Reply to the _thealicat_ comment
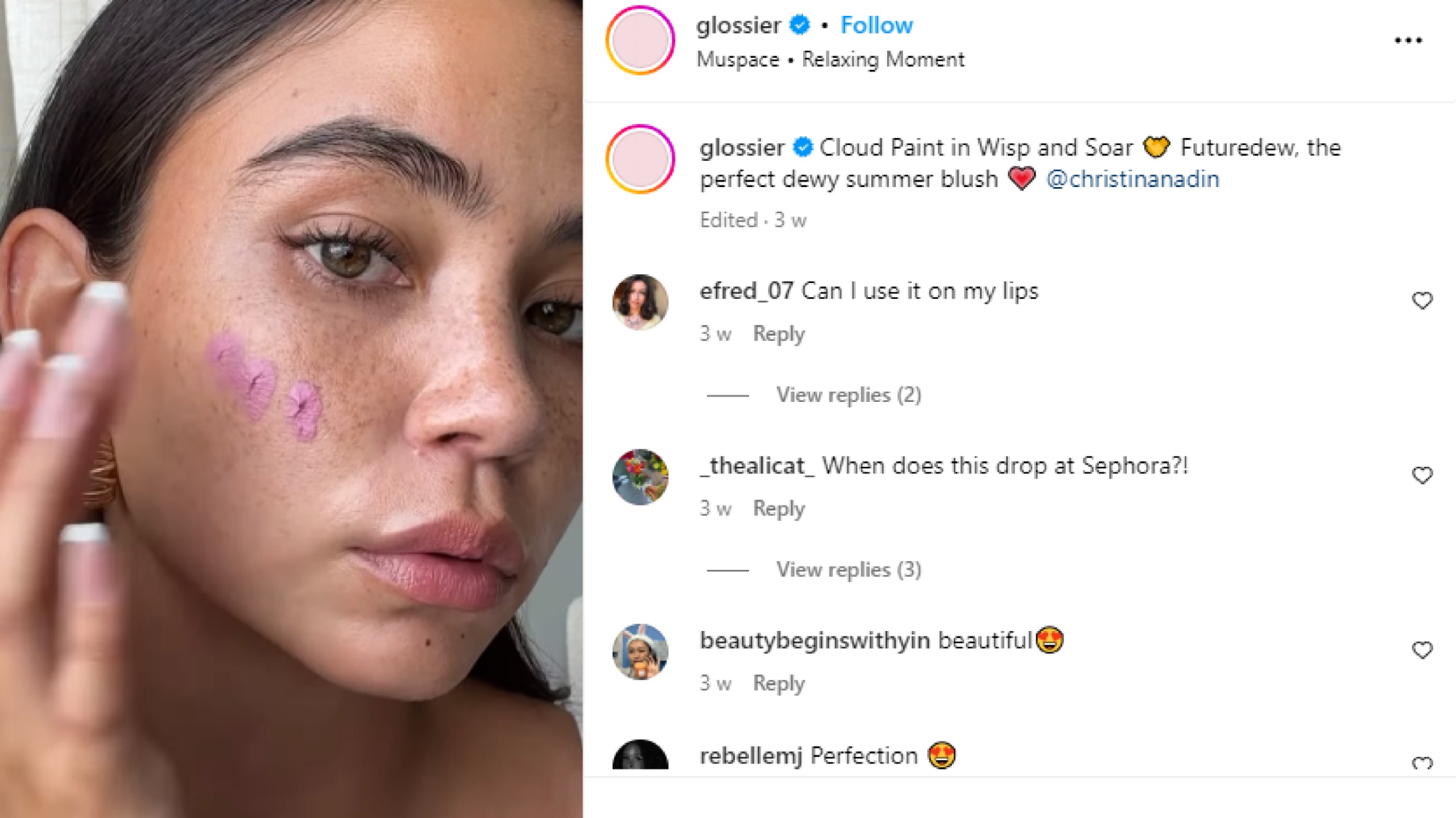The image size is (1456, 818). 779,508
